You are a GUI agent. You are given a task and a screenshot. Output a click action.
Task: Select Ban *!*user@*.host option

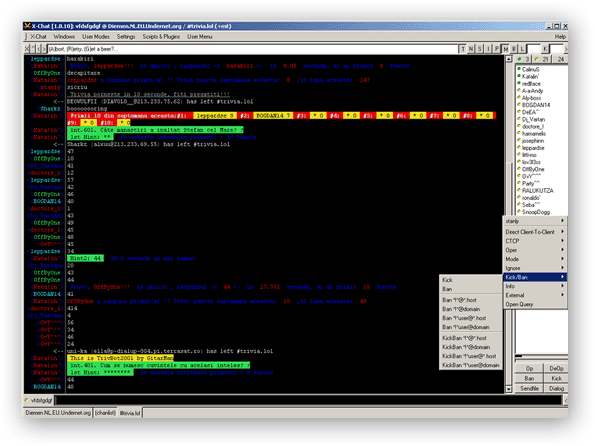pos(471,318)
